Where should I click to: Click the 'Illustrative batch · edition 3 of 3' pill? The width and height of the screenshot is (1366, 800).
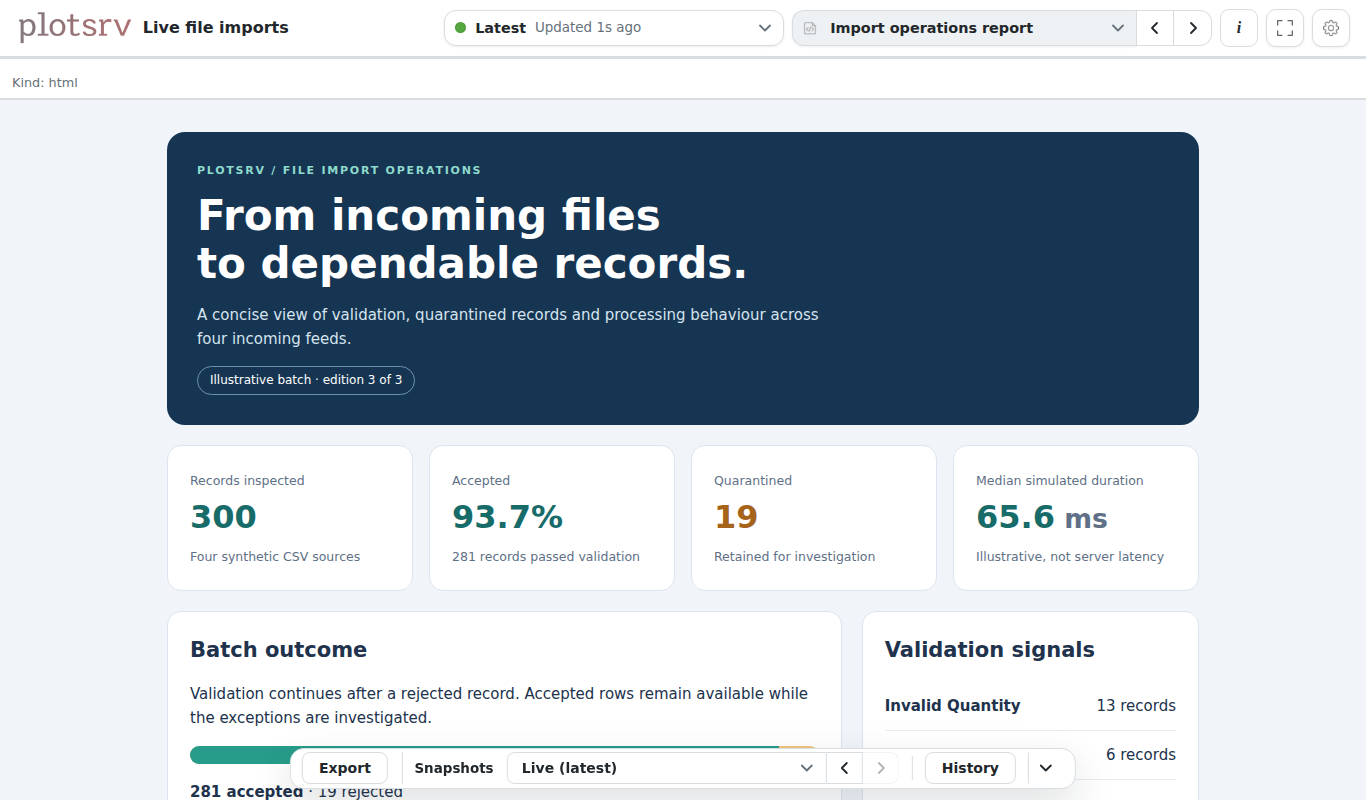(x=306, y=380)
